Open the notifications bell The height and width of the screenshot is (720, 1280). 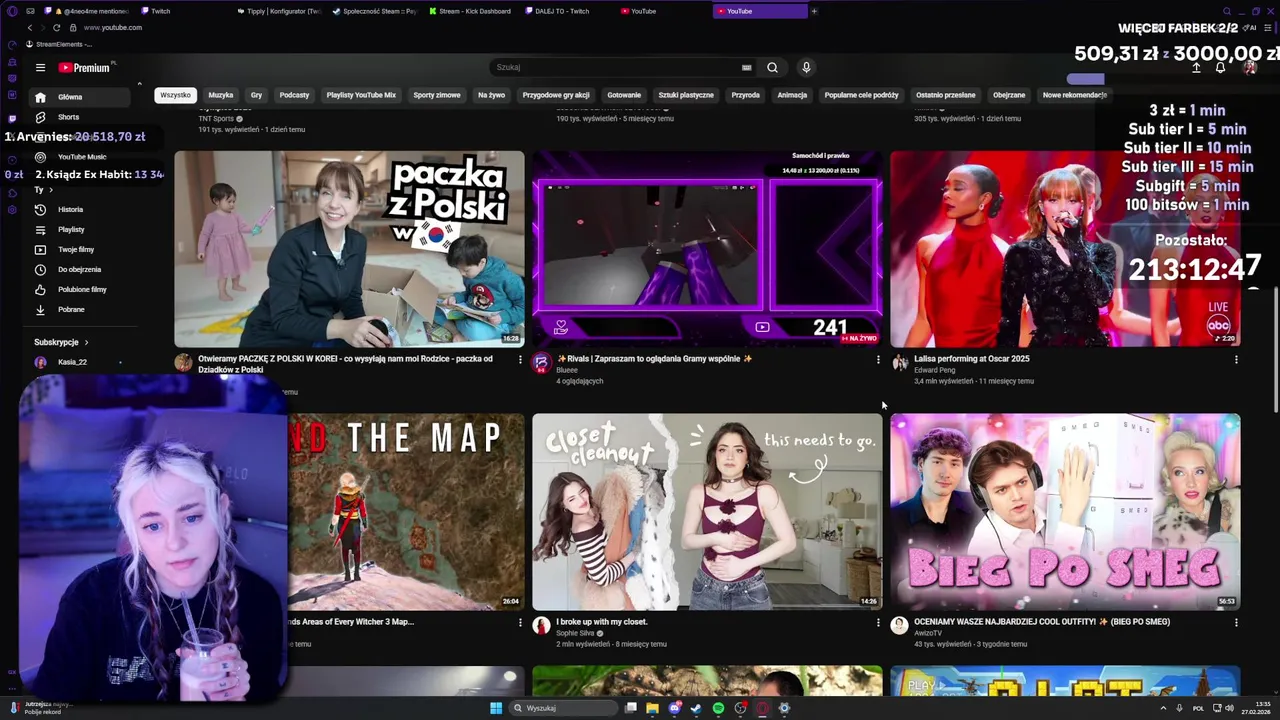(1220, 68)
